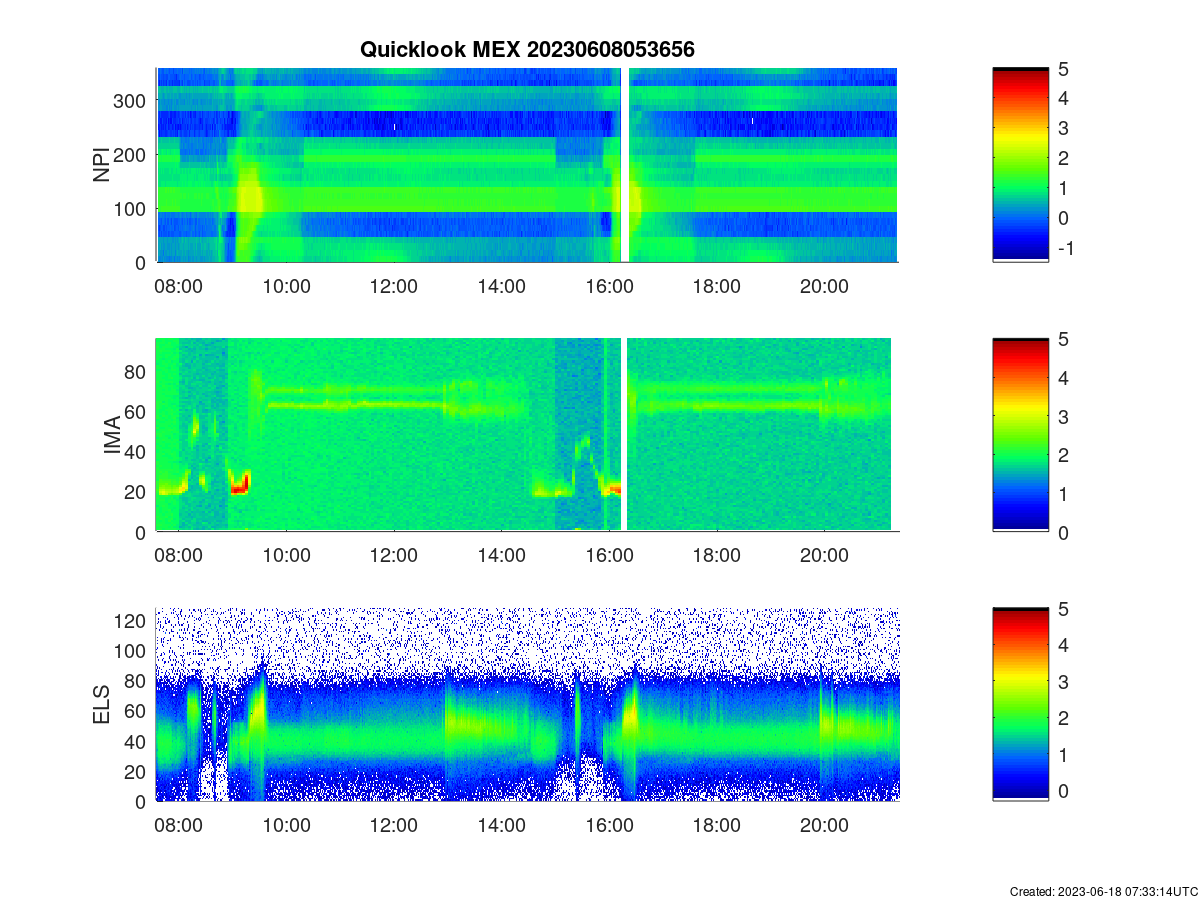Click the 10:00 tick under the NPI panel
The height and width of the screenshot is (900, 1200).
click(286, 286)
